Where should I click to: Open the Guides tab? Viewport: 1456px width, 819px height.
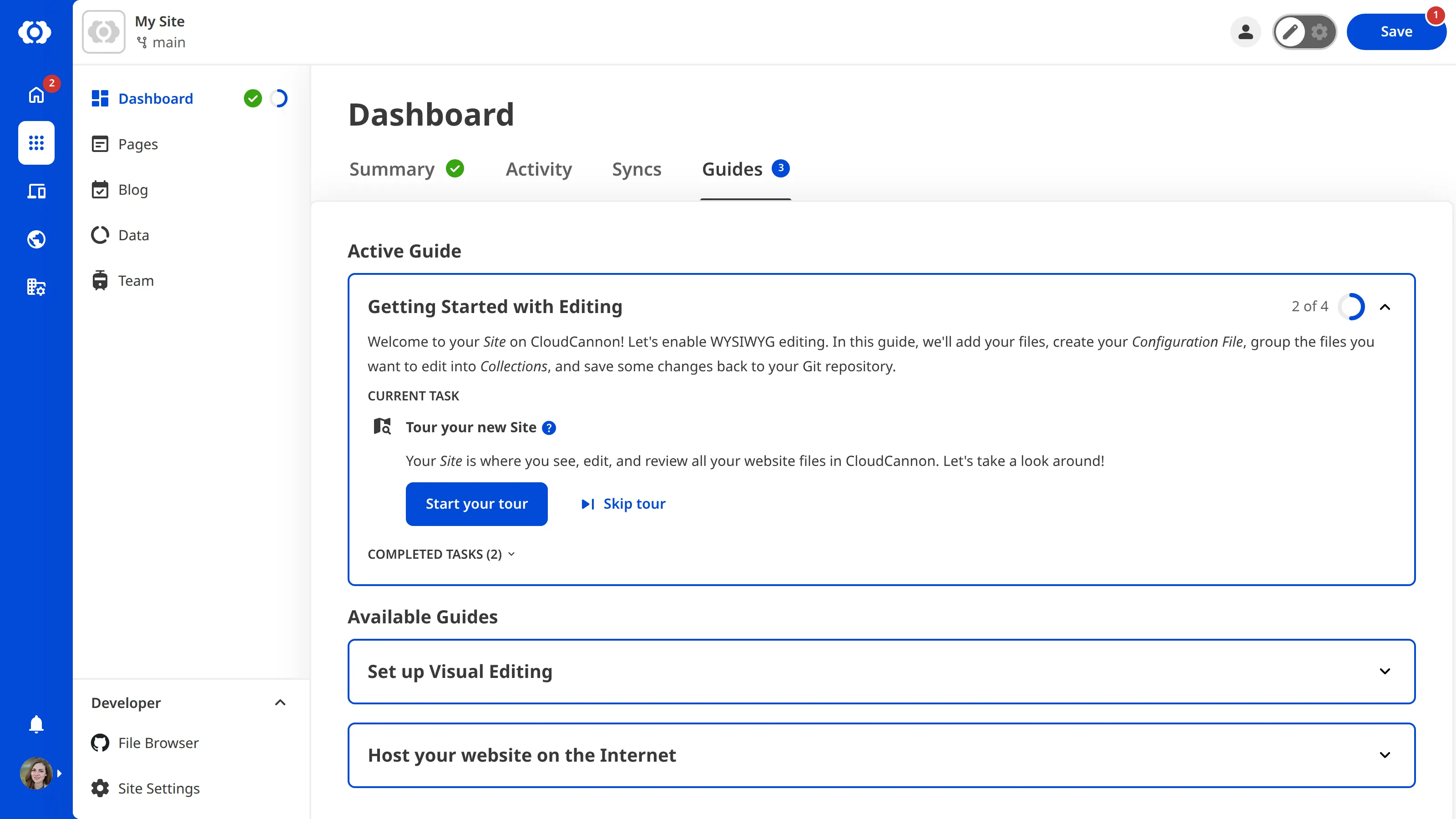pyautogui.click(x=731, y=169)
